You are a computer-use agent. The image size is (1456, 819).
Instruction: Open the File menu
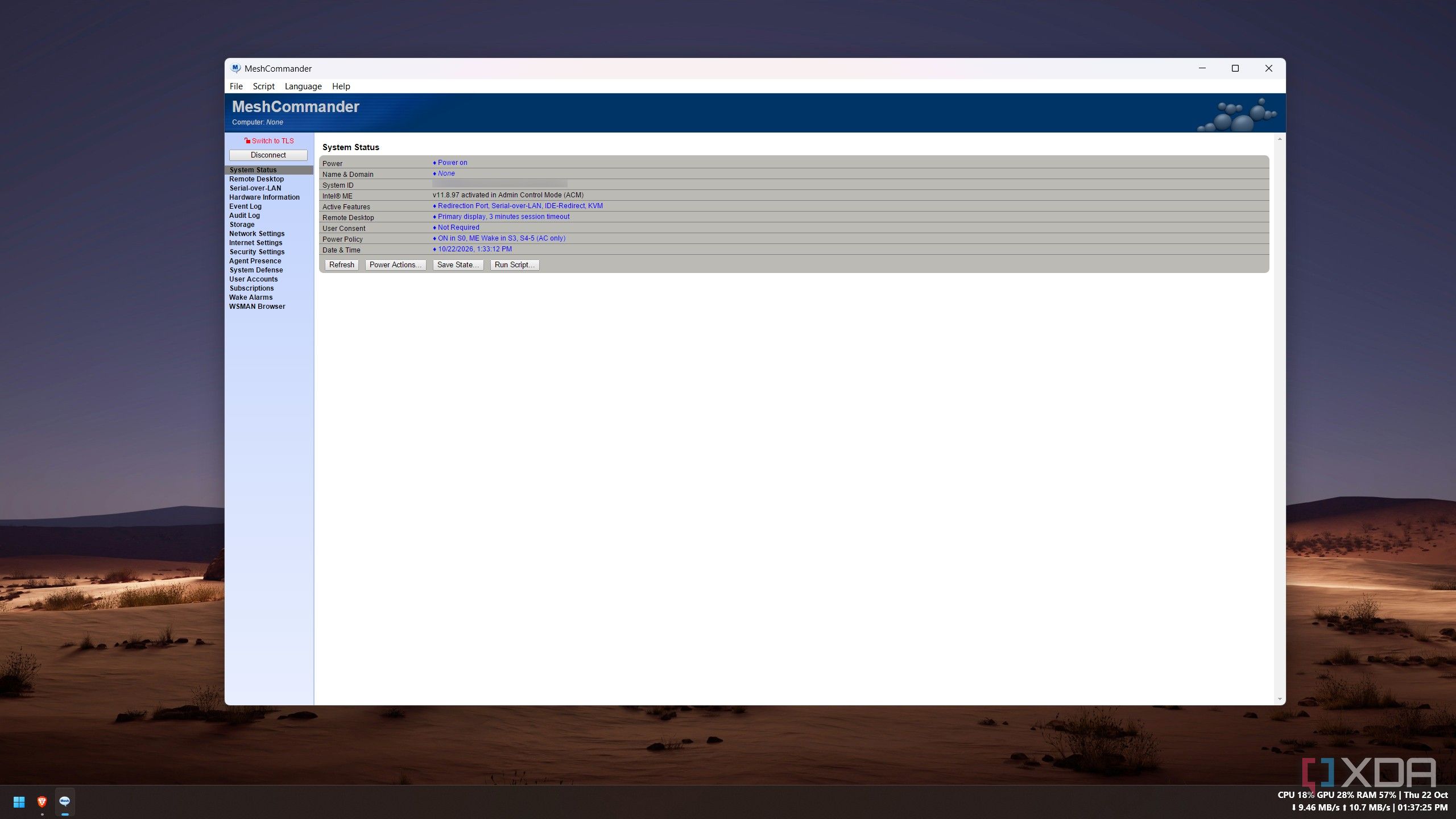pyautogui.click(x=236, y=86)
